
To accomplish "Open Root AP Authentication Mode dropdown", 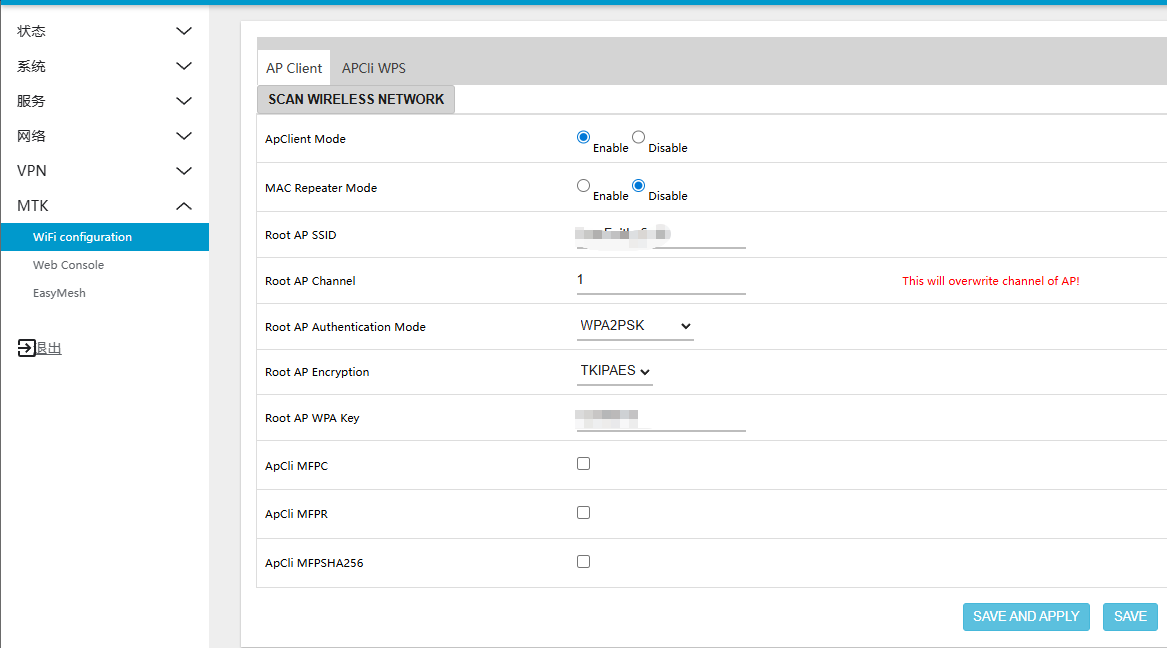I will 635,326.
